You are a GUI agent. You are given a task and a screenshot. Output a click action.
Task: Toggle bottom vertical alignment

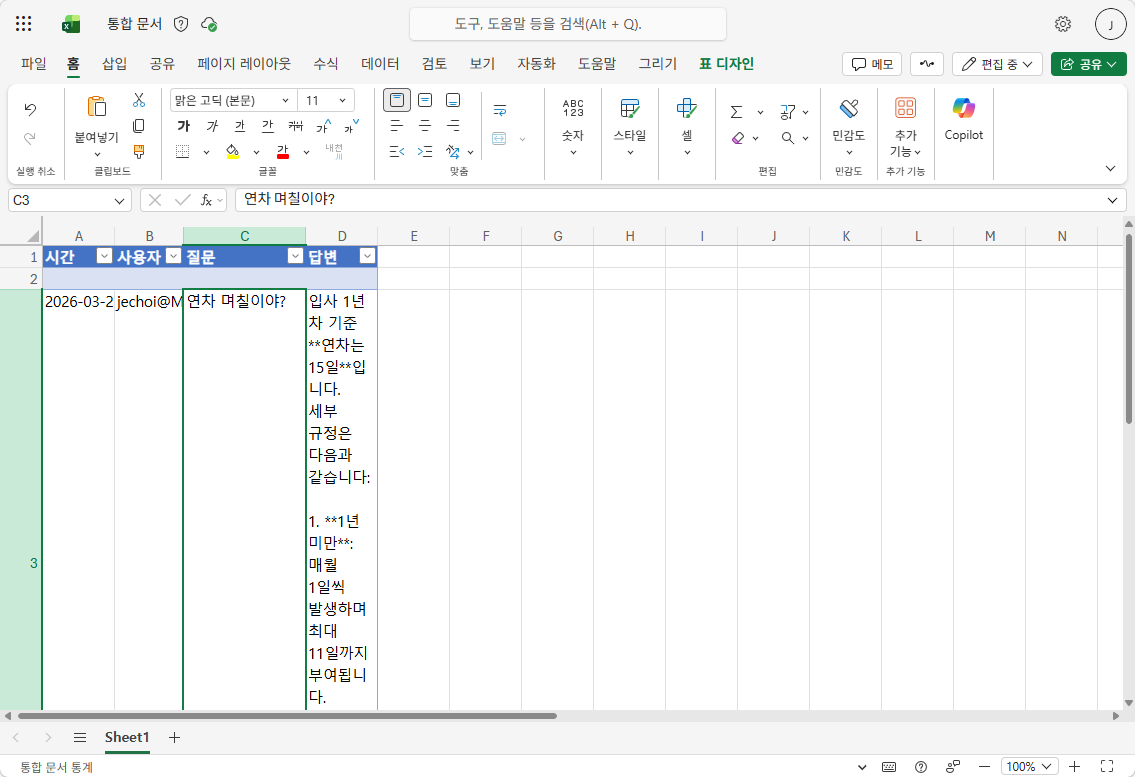tap(453, 100)
